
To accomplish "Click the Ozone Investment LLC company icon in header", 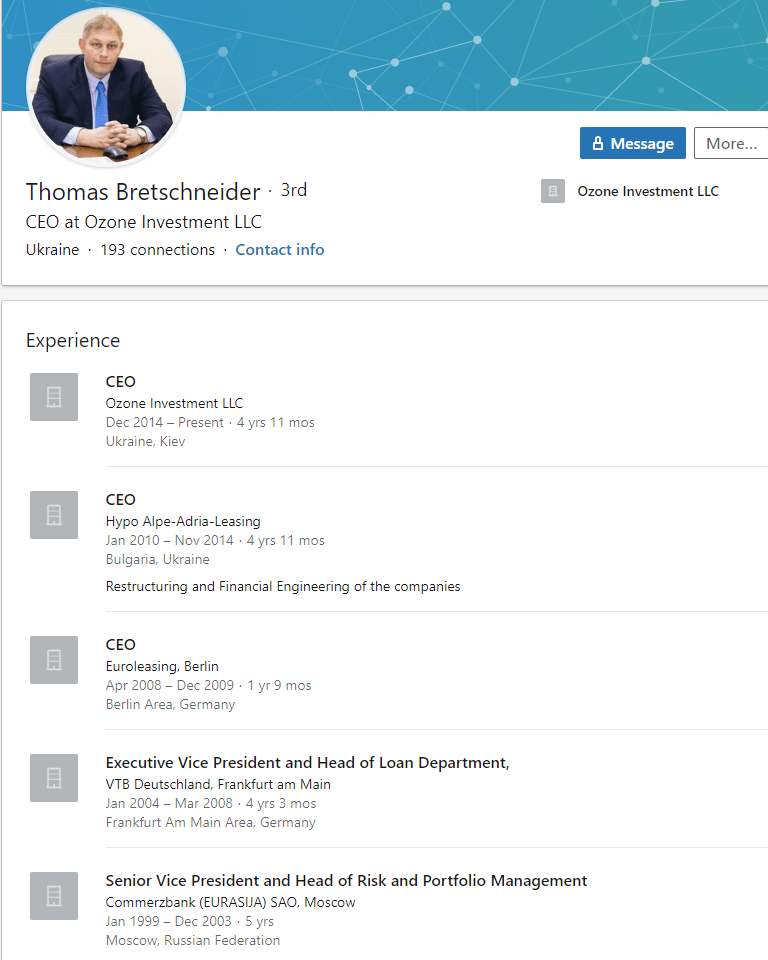I will 553,191.
